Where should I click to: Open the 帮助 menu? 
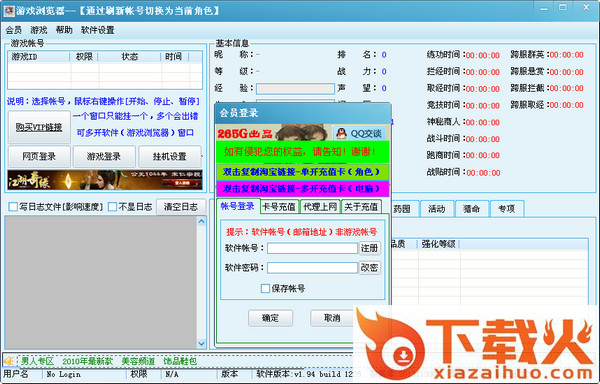click(64, 30)
